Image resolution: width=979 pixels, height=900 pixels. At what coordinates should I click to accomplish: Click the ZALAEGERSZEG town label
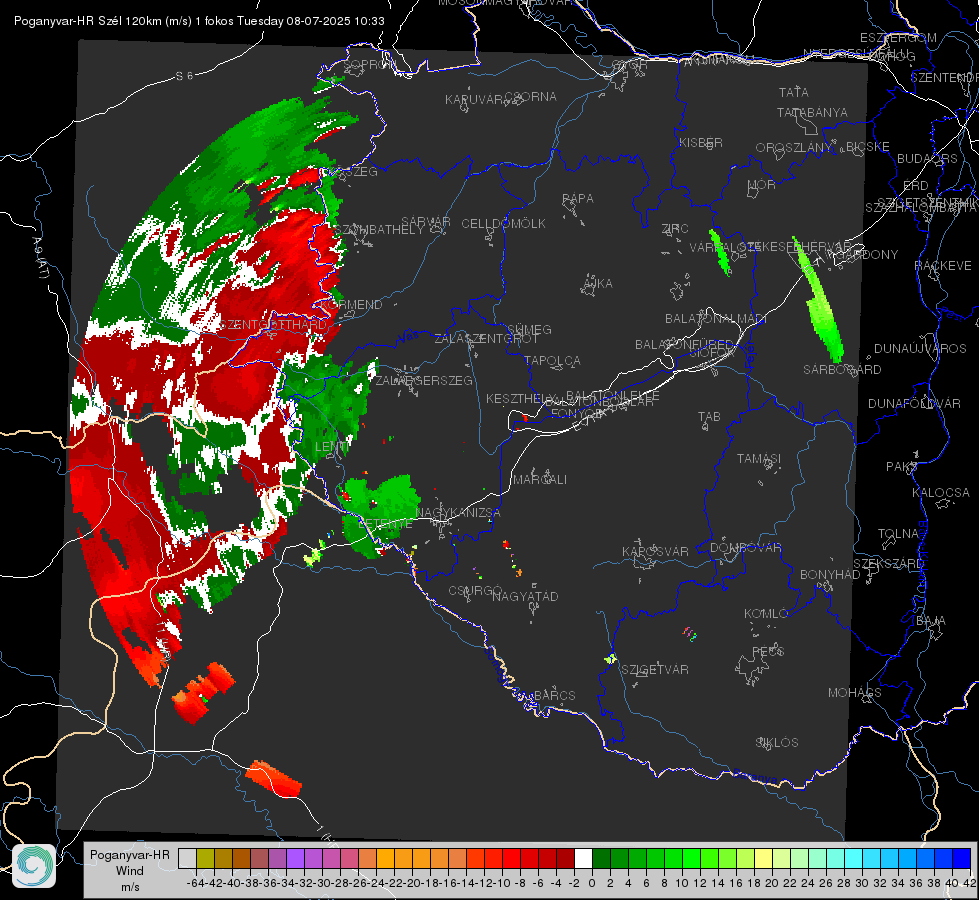point(423,380)
